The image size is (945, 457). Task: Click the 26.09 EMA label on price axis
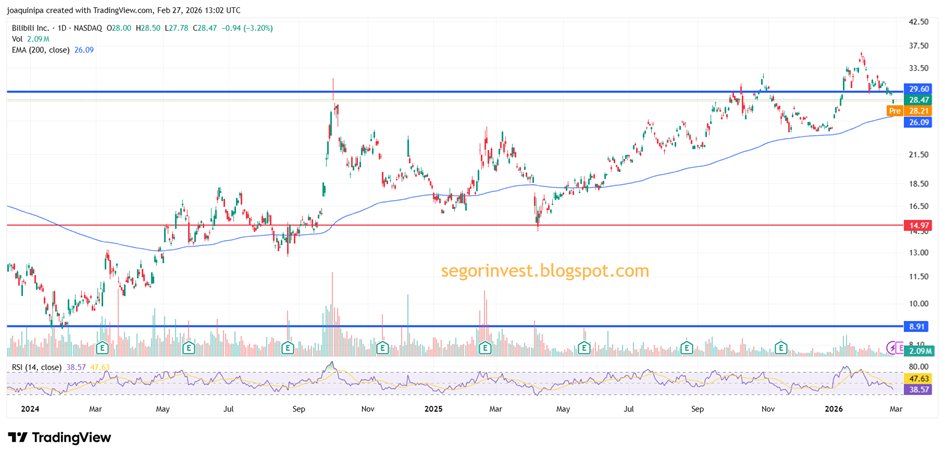click(x=918, y=122)
